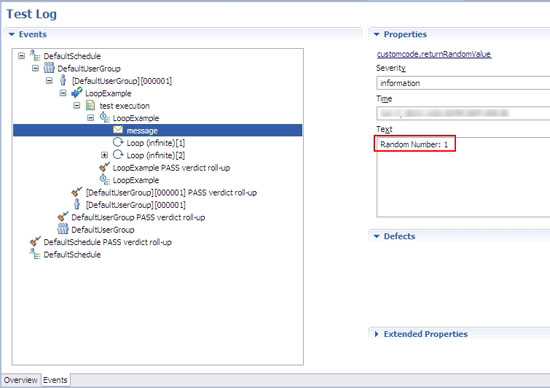Click the clock icon of the expanded LoopExample node
Image resolution: width=550 pixels, height=388 pixels.
[x=105, y=118]
